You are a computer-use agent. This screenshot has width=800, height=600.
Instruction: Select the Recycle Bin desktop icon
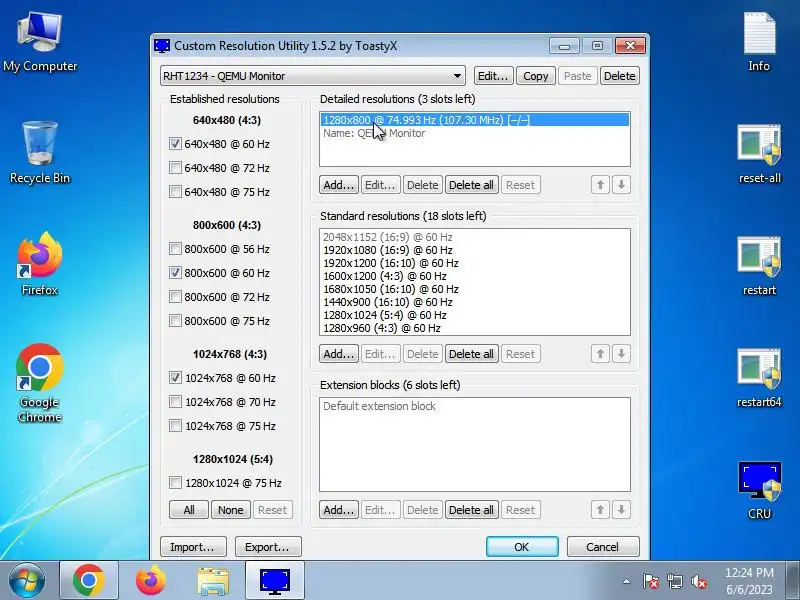click(x=40, y=153)
